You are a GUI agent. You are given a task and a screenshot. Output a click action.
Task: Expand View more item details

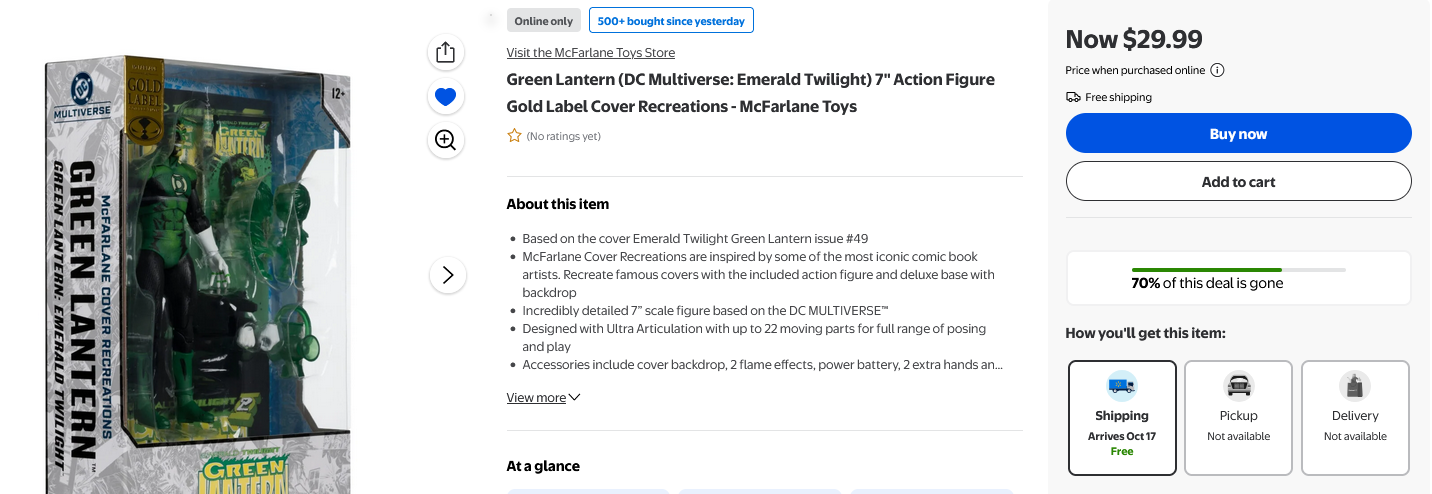click(x=543, y=398)
